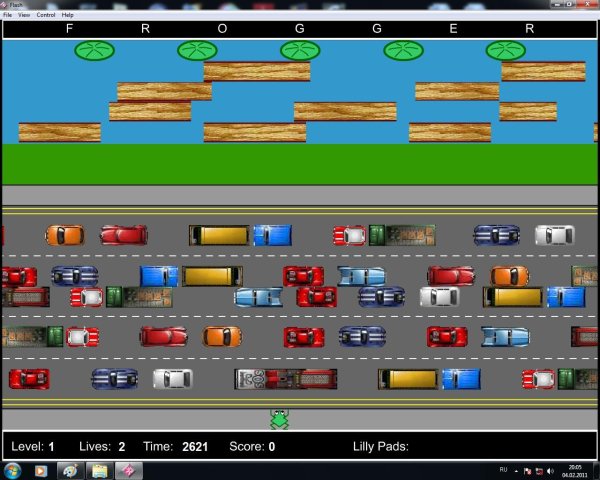The height and width of the screenshot is (480, 600).
Task: Select the second lily pad from the left
Action: pos(197,51)
